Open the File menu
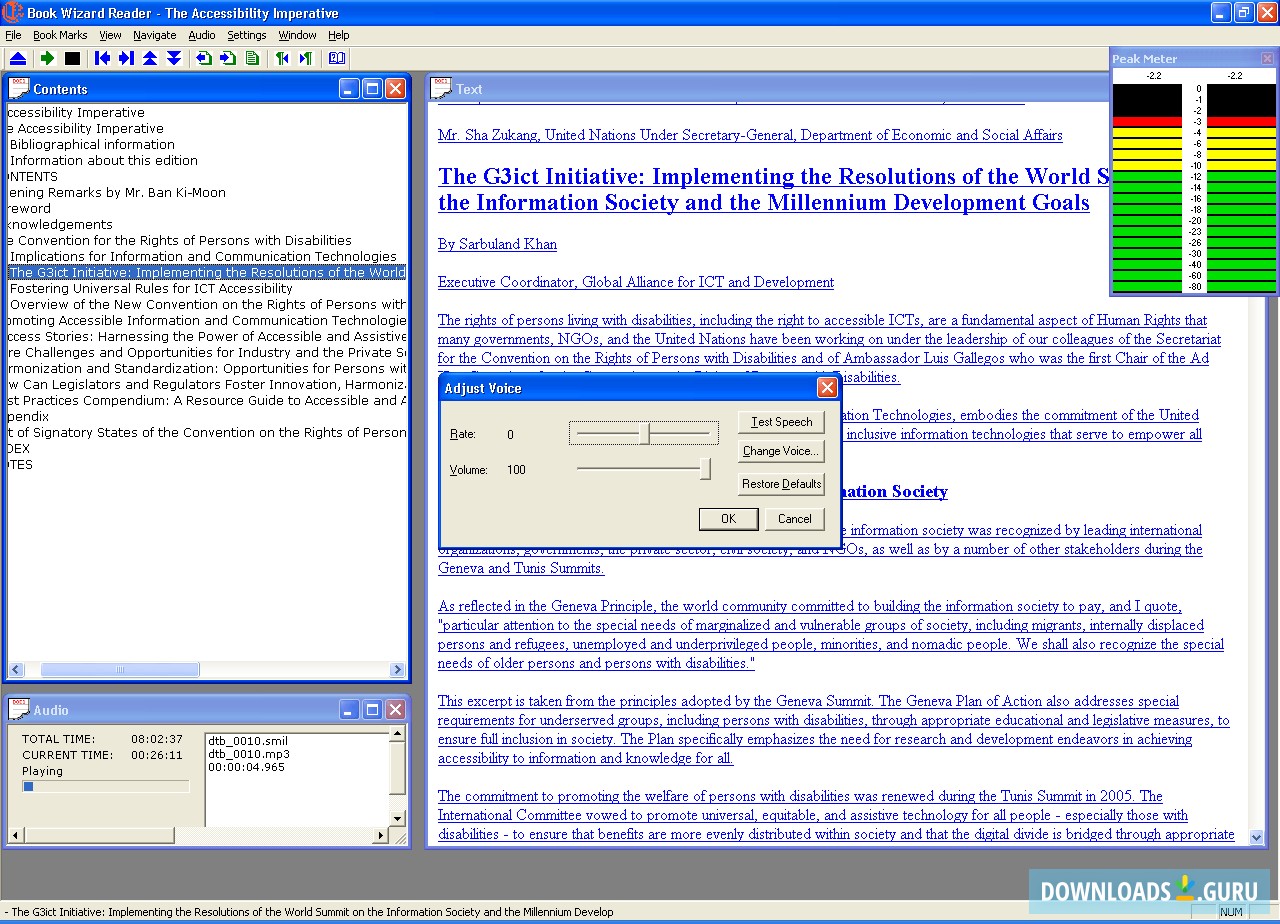The height and width of the screenshot is (924, 1280). click(13, 35)
